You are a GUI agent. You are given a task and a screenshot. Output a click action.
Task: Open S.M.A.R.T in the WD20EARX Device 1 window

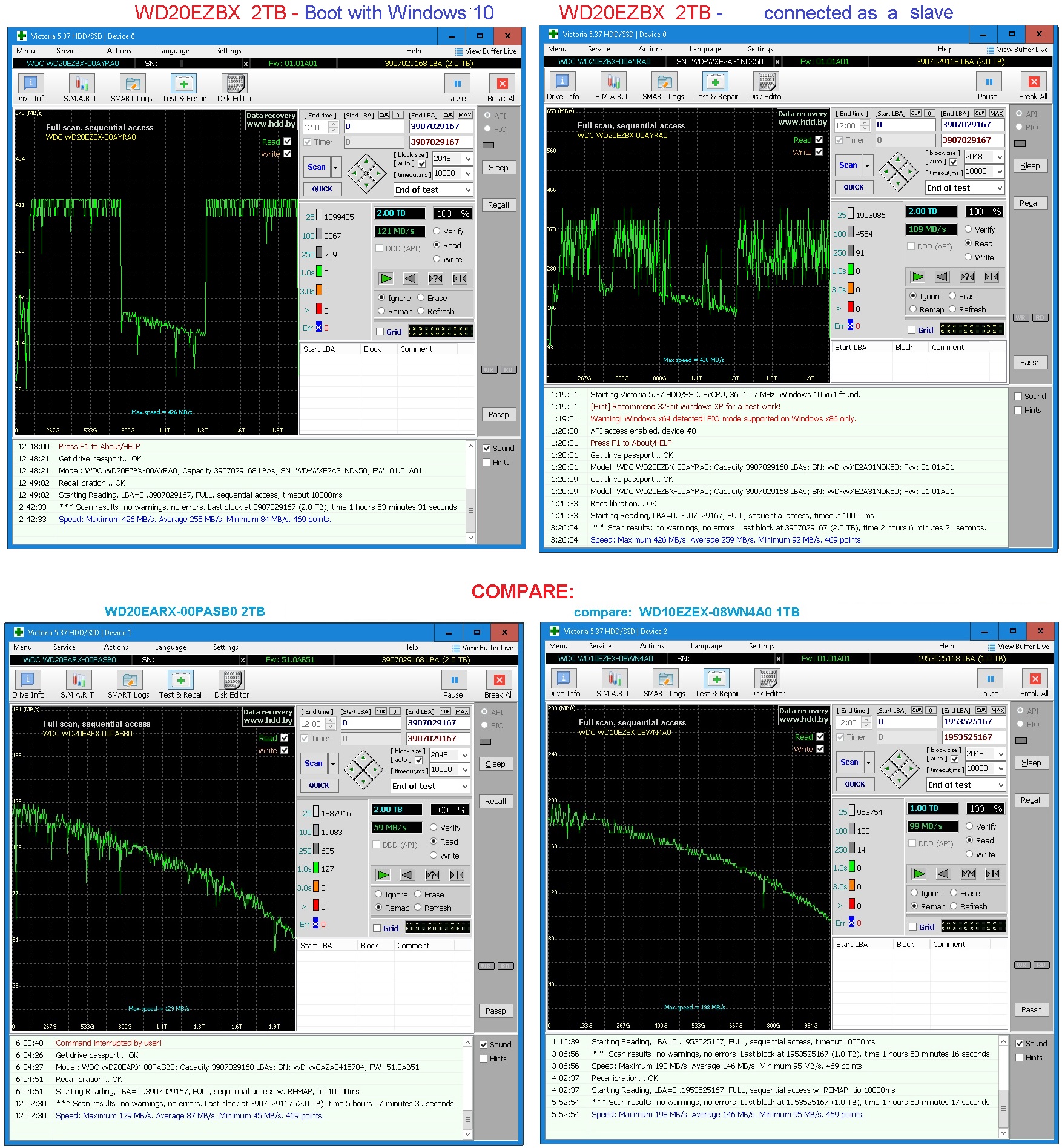78,684
